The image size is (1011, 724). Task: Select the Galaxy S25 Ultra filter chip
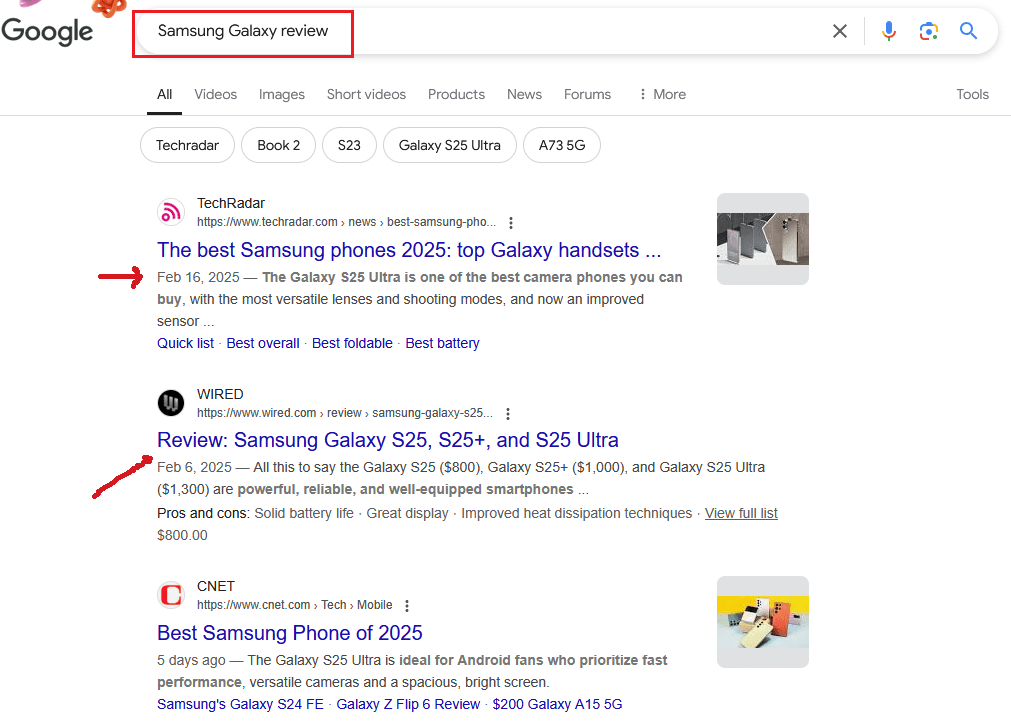pyautogui.click(x=449, y=145)
